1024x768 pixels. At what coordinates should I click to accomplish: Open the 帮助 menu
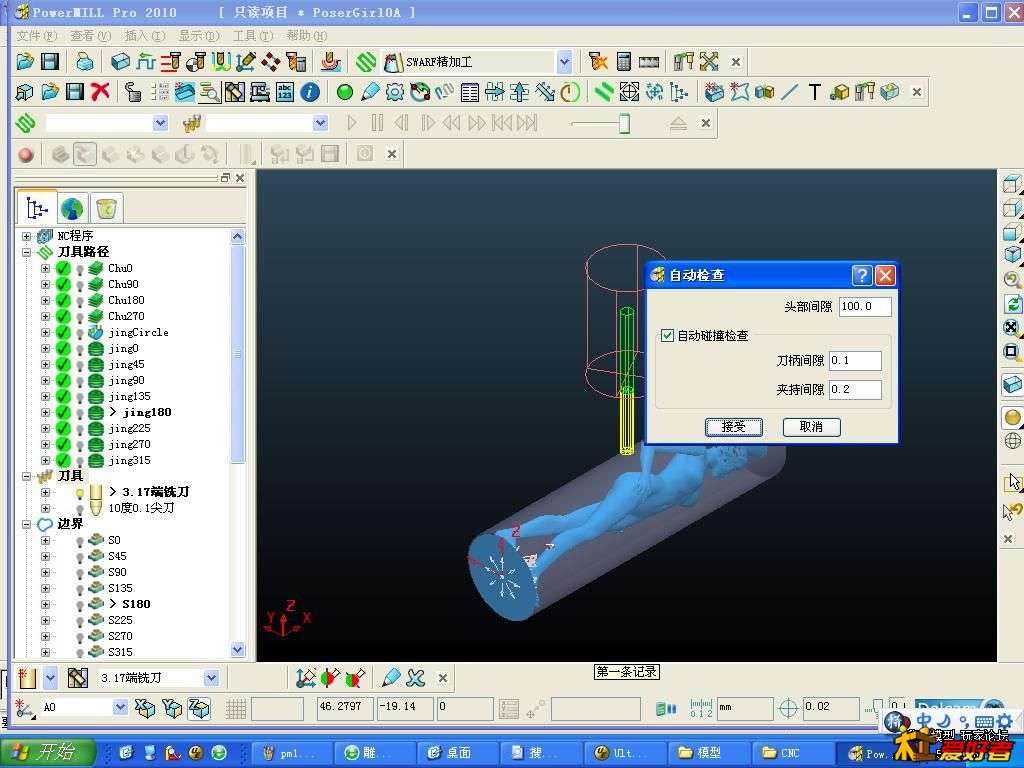click(x=306, y=35)
